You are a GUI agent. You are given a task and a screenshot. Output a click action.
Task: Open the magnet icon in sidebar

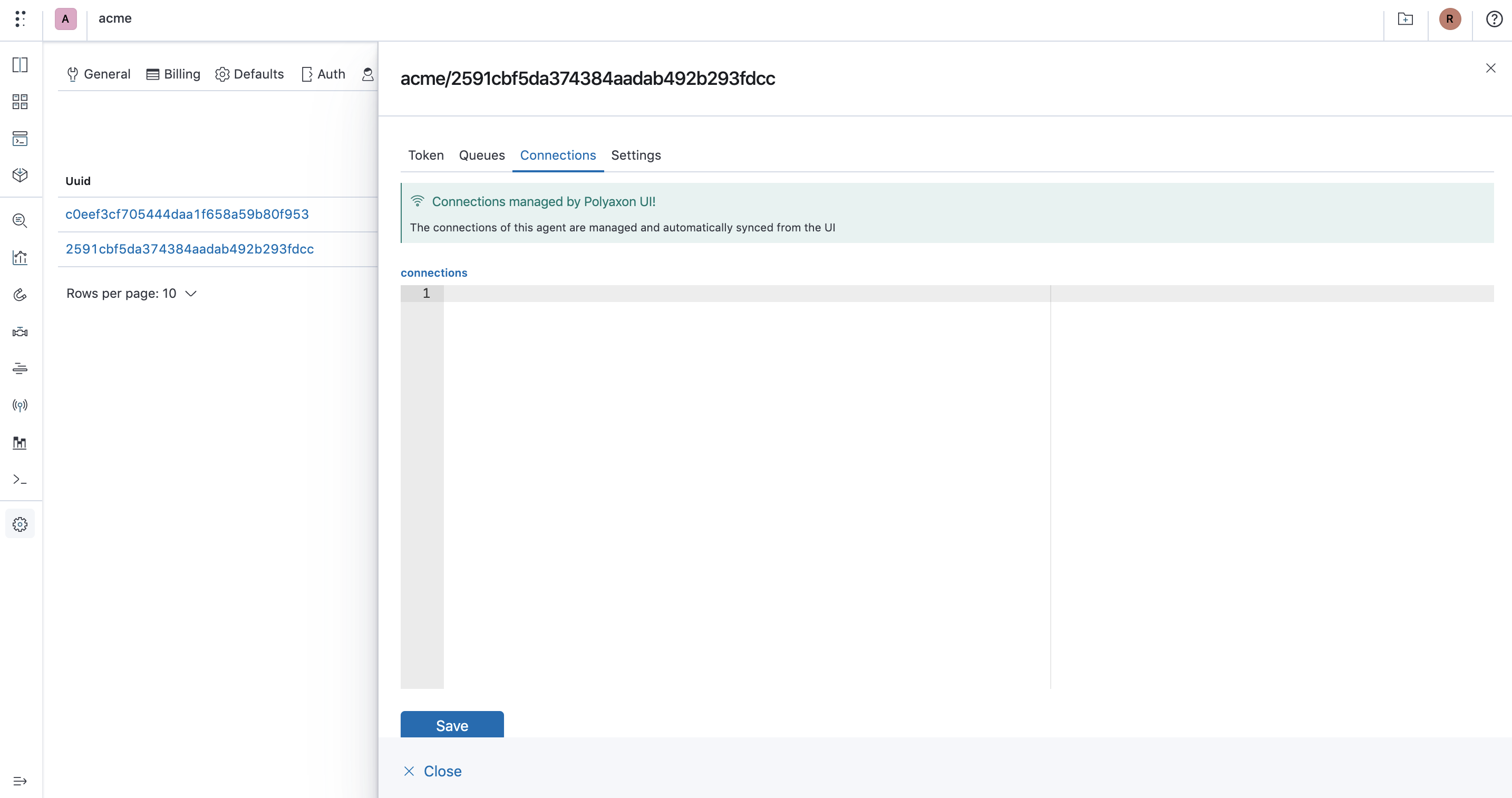[x=20, y=295]
